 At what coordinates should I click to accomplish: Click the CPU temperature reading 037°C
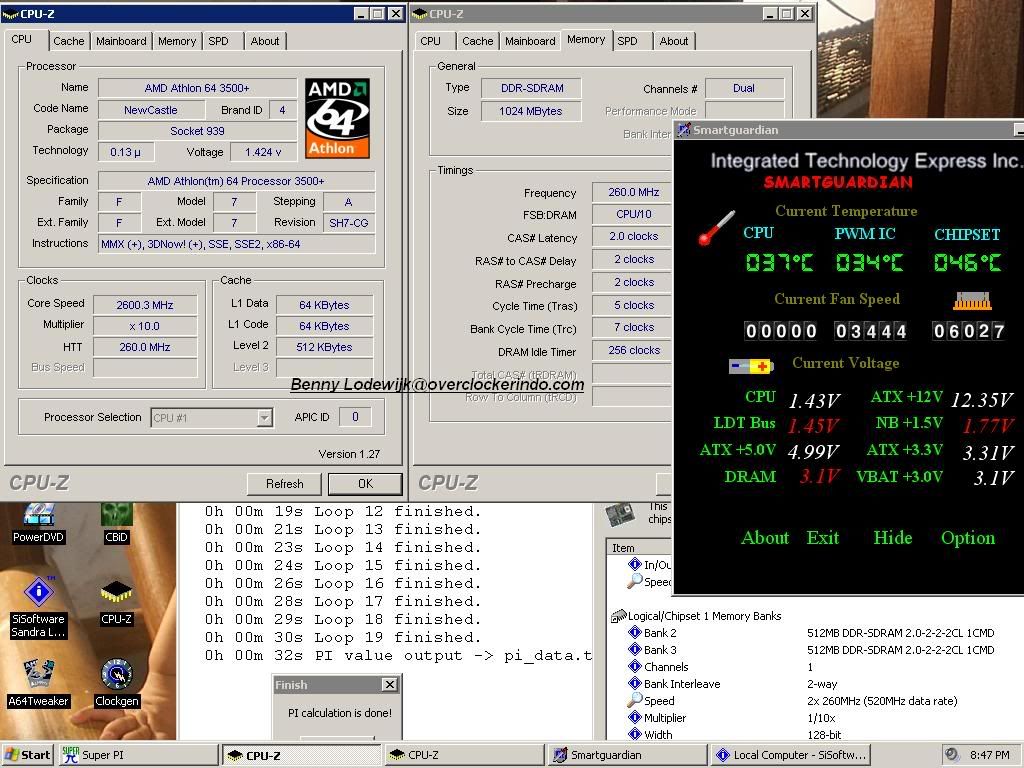780,263
